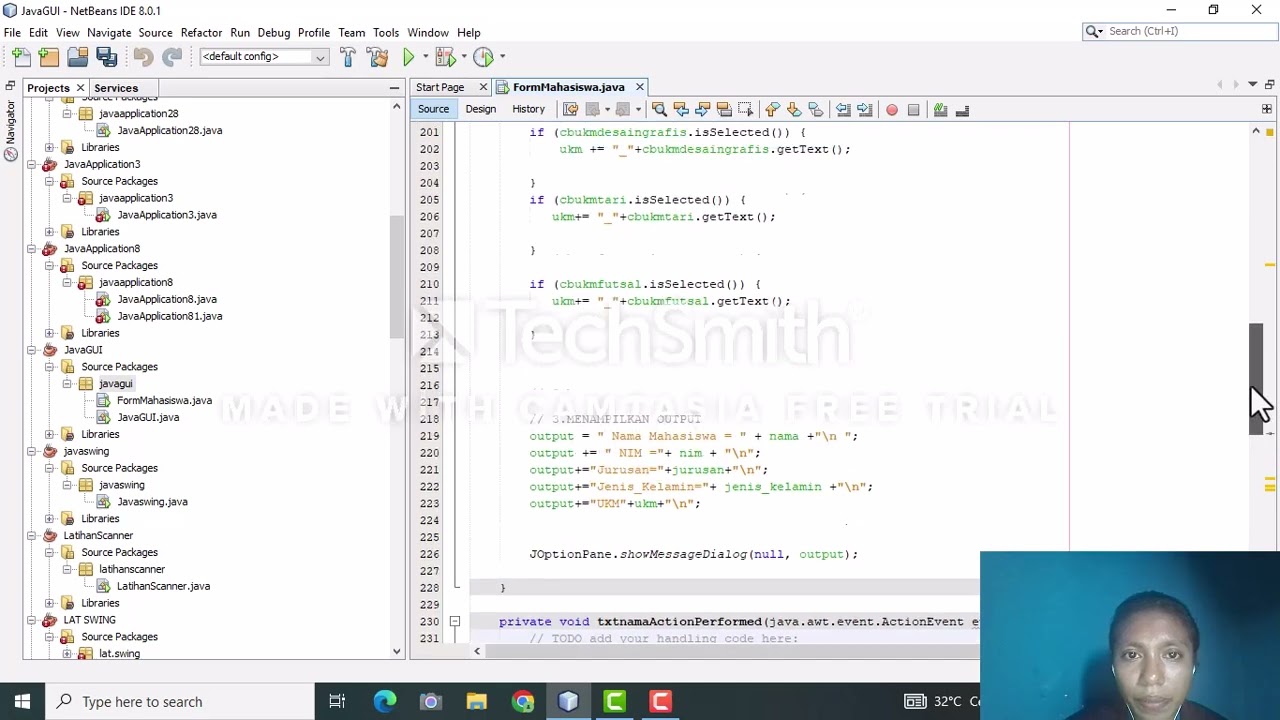Switch to the Services tab
The image size is (1280, 720).
click(x=116, y=88)
